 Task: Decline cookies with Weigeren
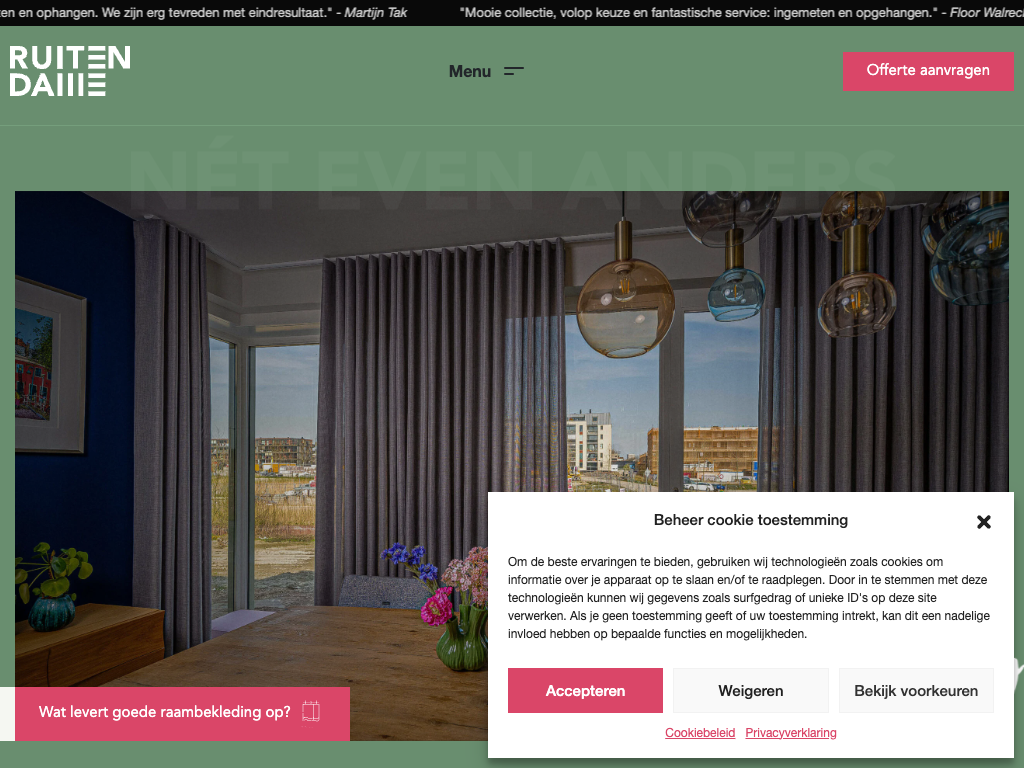click(750, 690)
